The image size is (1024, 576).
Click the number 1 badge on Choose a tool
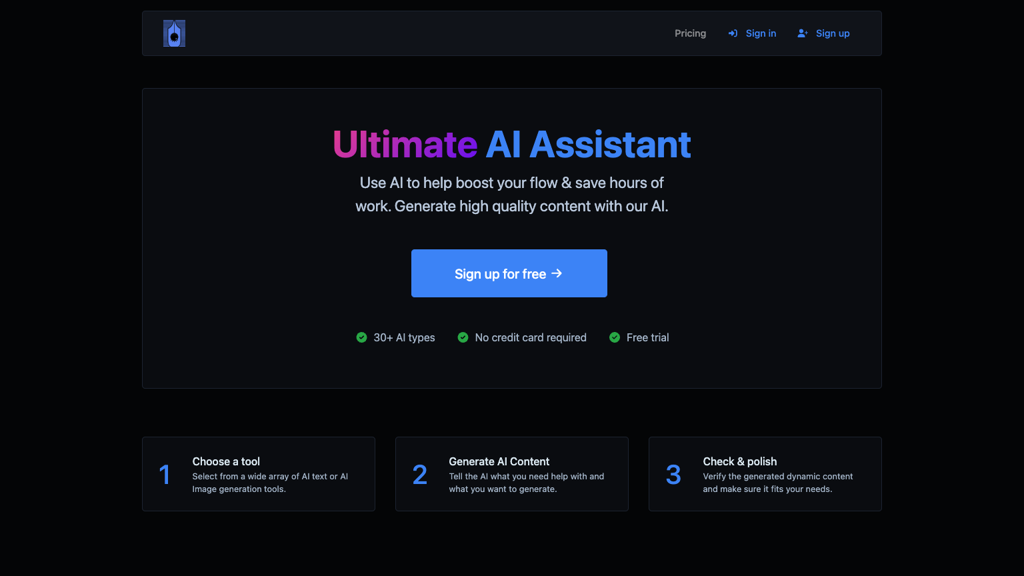(166, 474)
